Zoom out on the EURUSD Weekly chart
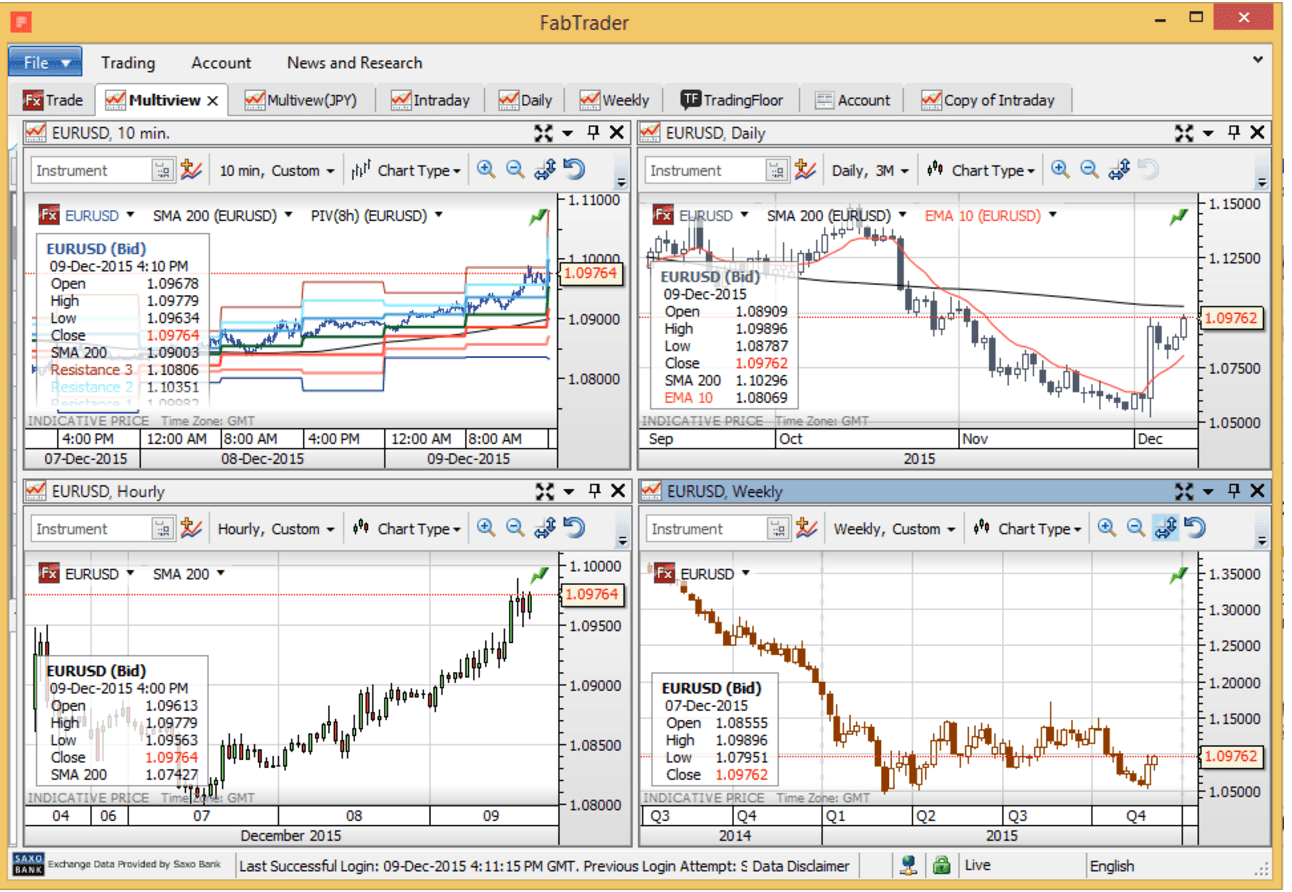This screenshot has width=1292, height=892. 1135,527
